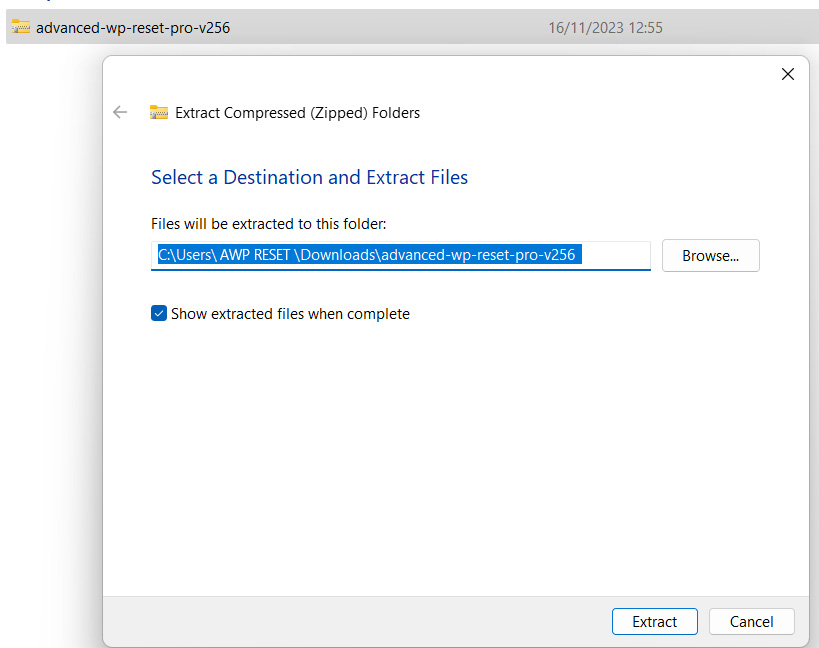Click the 16/11/2023 12:55 modified date
The width and height of the screenshot is (819, 648).
pos(605,27)
